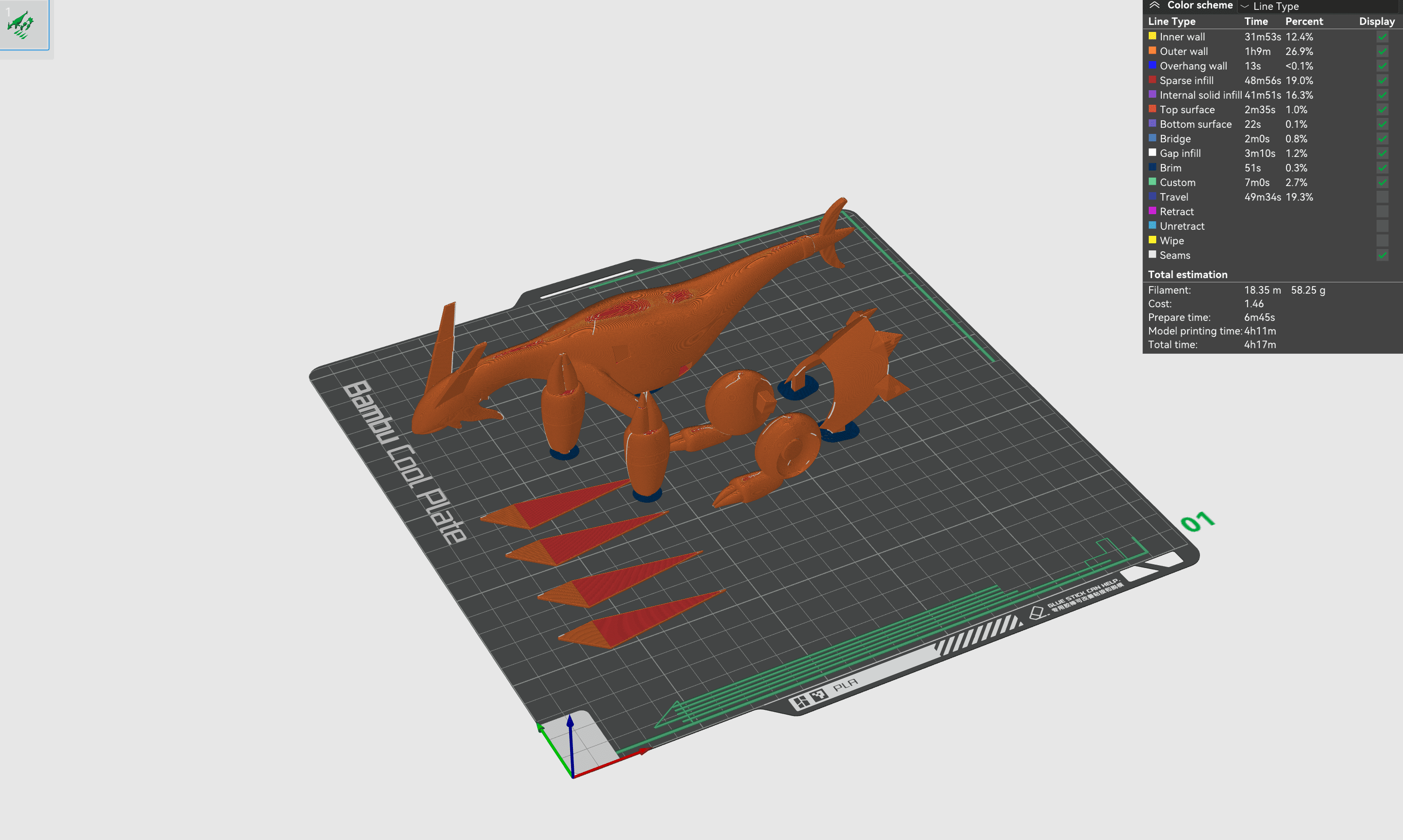Toggle Brim display checkbox

pyautogui.click(x=1382, y=168)
